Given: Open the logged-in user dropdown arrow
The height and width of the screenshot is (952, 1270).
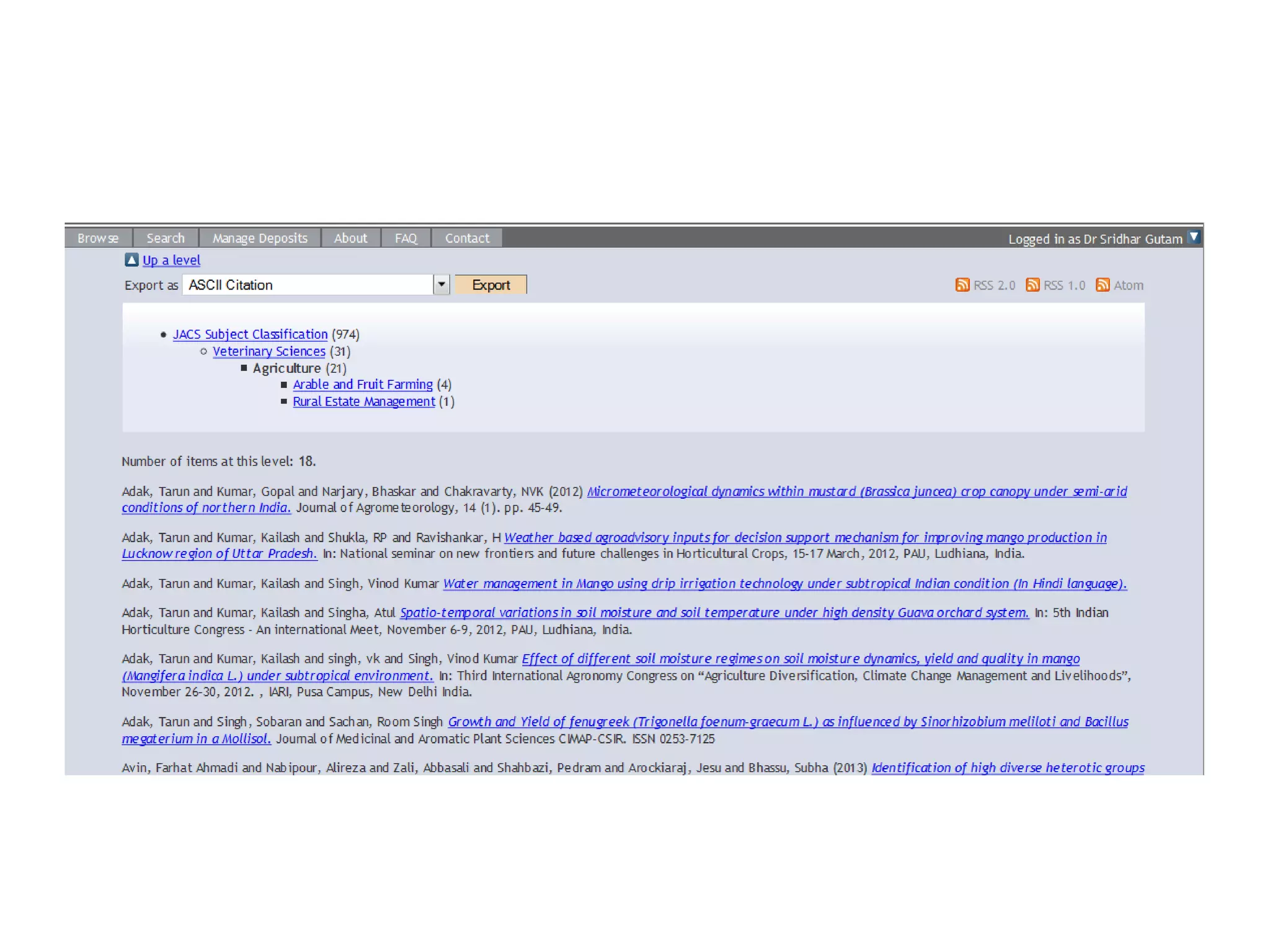Looking at the screenshot, I should pyautogui.click(x=1194, y=237).
